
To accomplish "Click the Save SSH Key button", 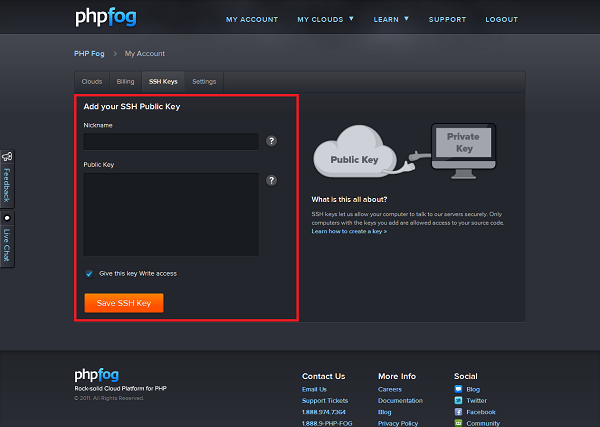I will (124, 303).
